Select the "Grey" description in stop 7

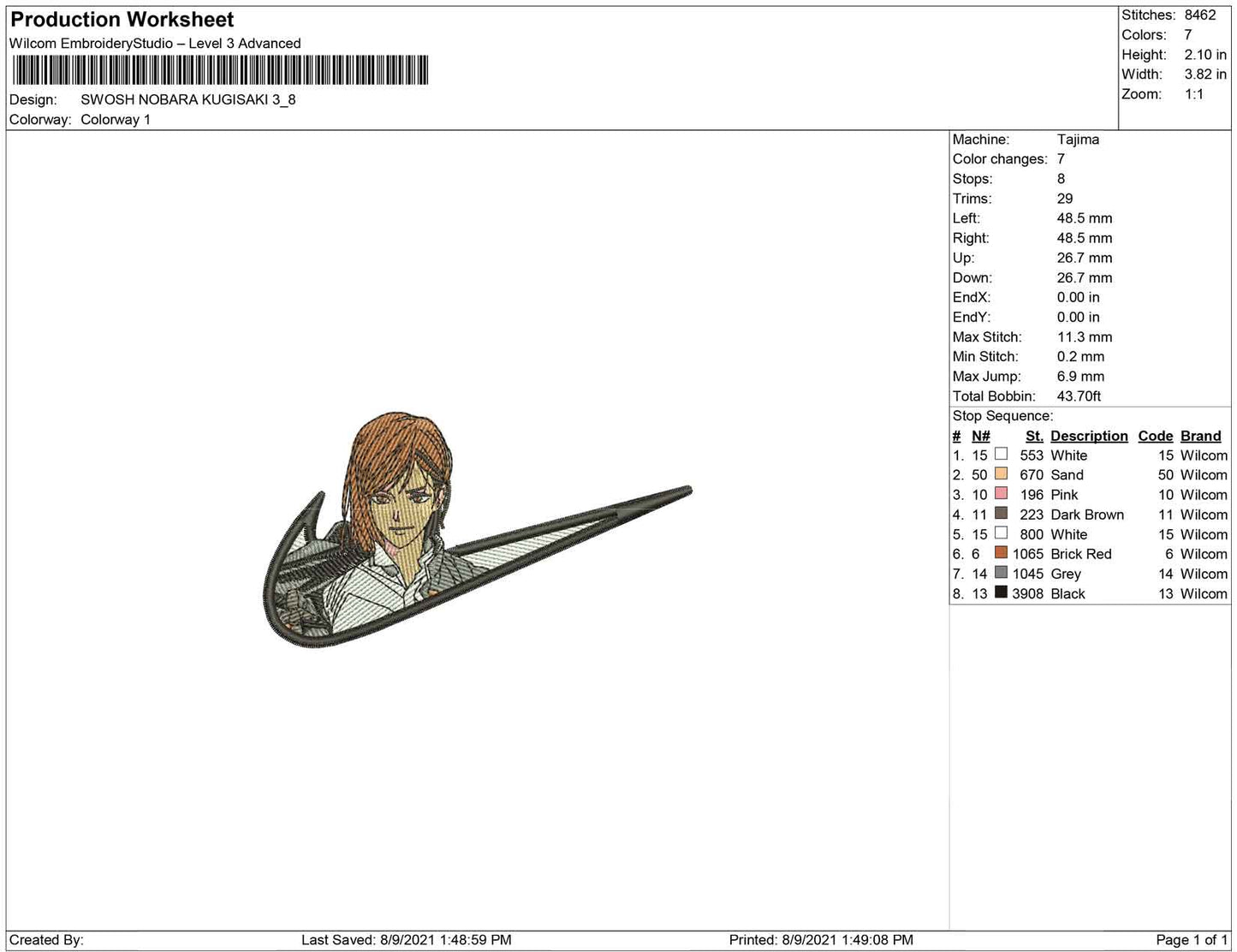point(1066,574)
